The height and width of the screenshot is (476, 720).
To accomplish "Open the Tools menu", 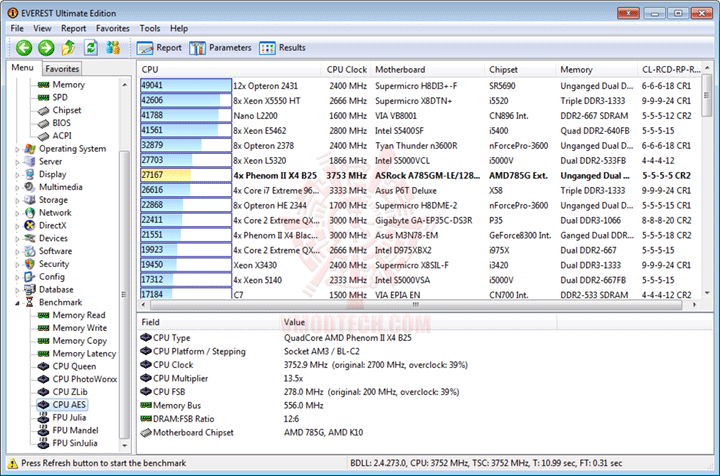I will tap(150, 28).
